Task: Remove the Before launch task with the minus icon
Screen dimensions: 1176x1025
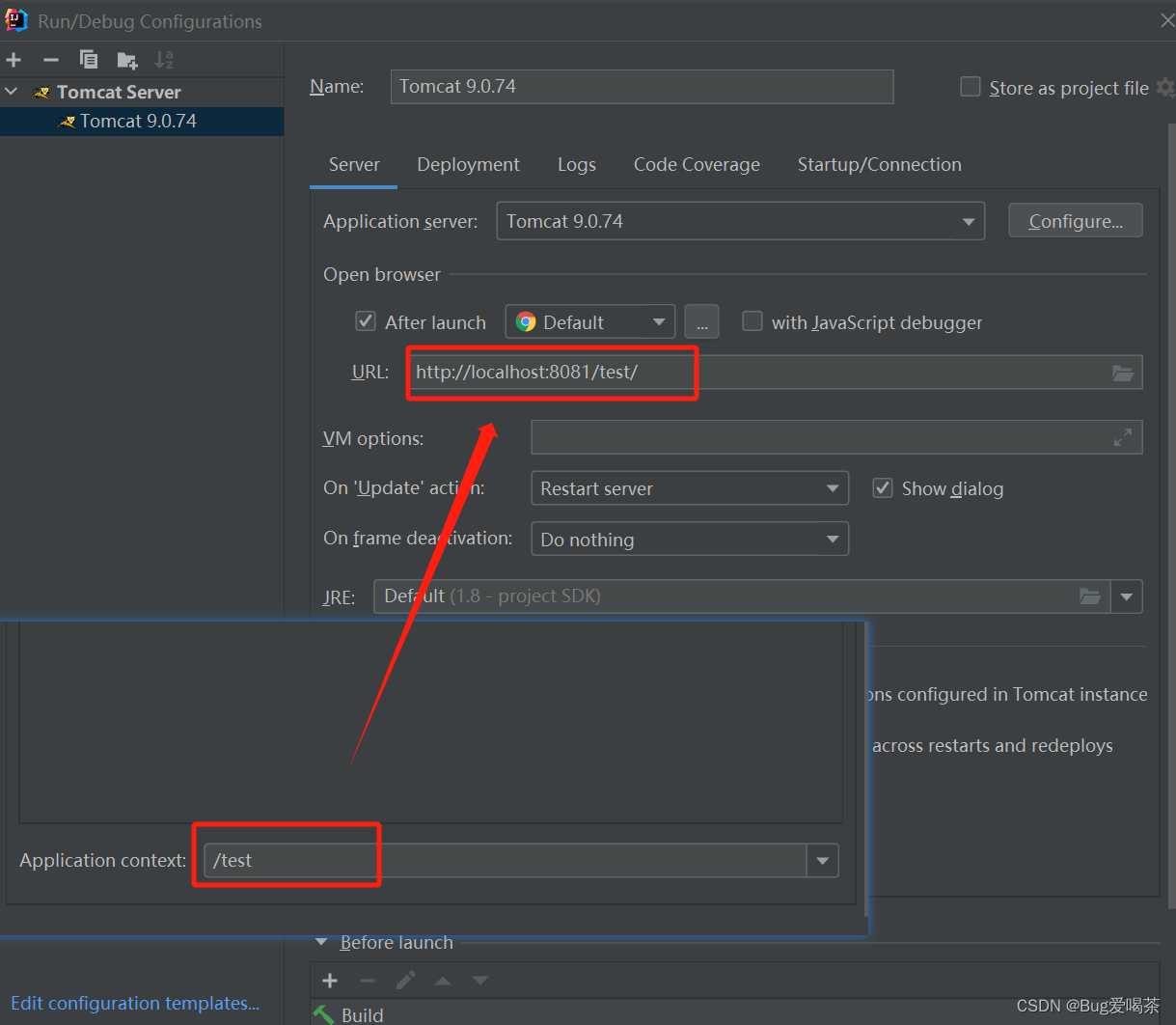Action: click(368, 981)
